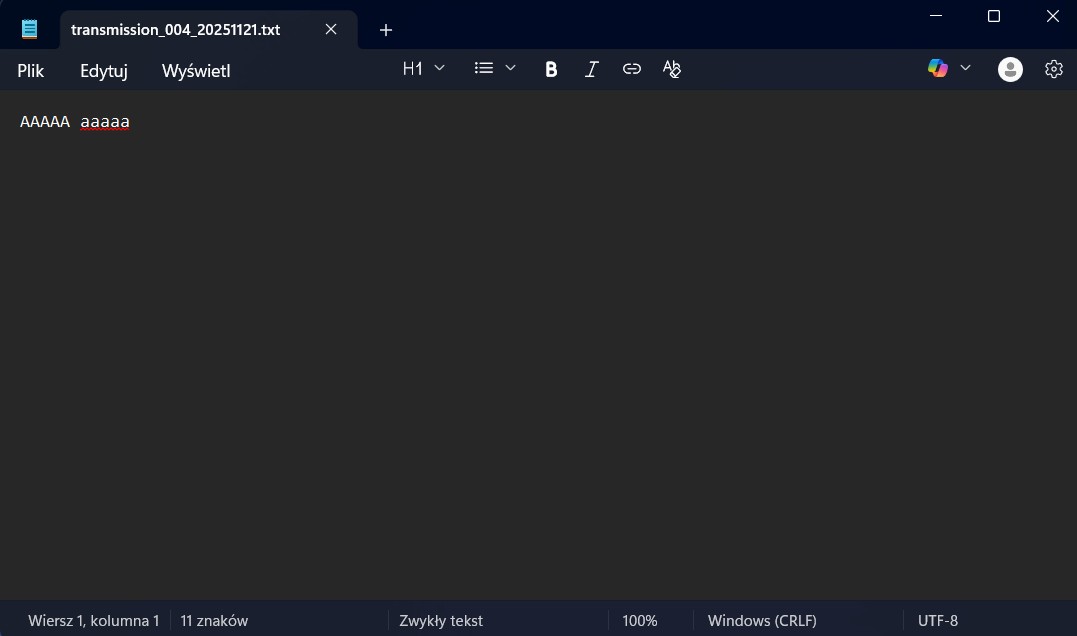The height and width of the screenshot is (636, 1077).
Task: Open the account profile icon
Action: (1010, 69)
